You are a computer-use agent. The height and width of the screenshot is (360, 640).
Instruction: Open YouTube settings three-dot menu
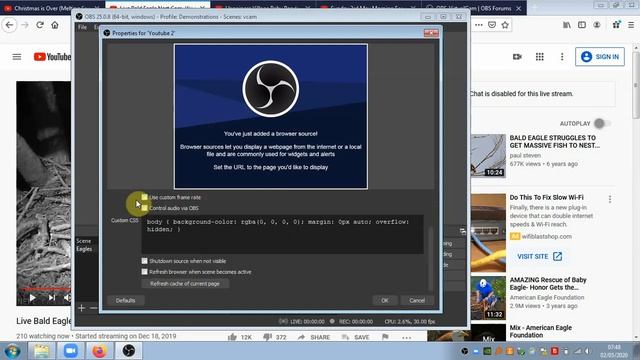click(562, 57)
